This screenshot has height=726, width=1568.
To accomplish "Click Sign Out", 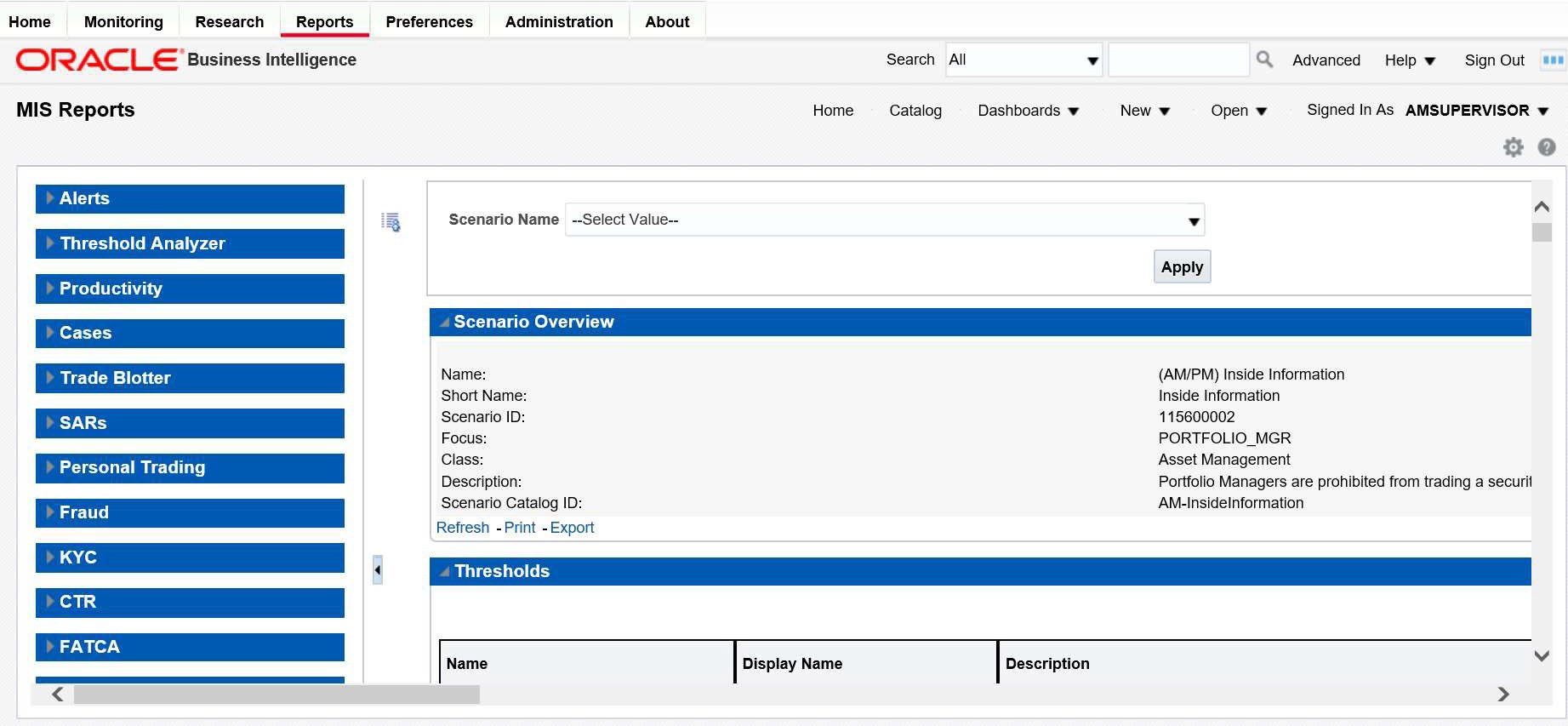I will pyautogui.click(x=1494, y=60).
